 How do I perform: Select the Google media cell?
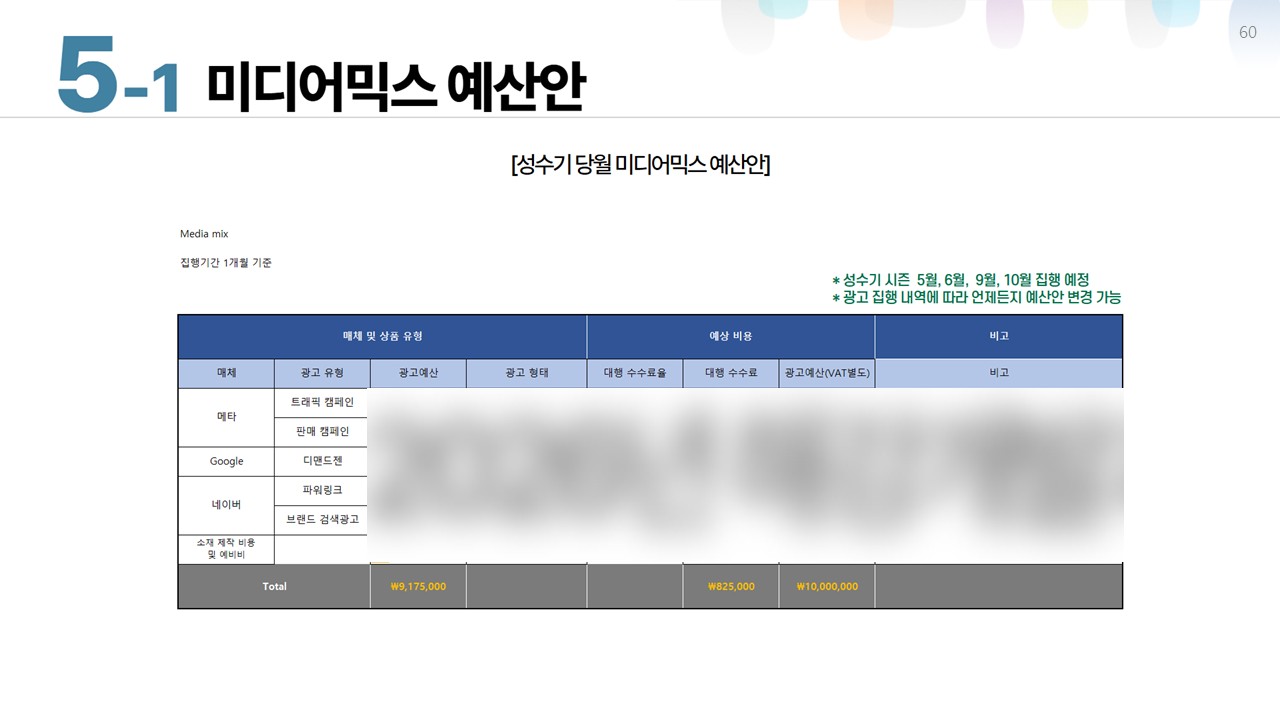(226, 461)
